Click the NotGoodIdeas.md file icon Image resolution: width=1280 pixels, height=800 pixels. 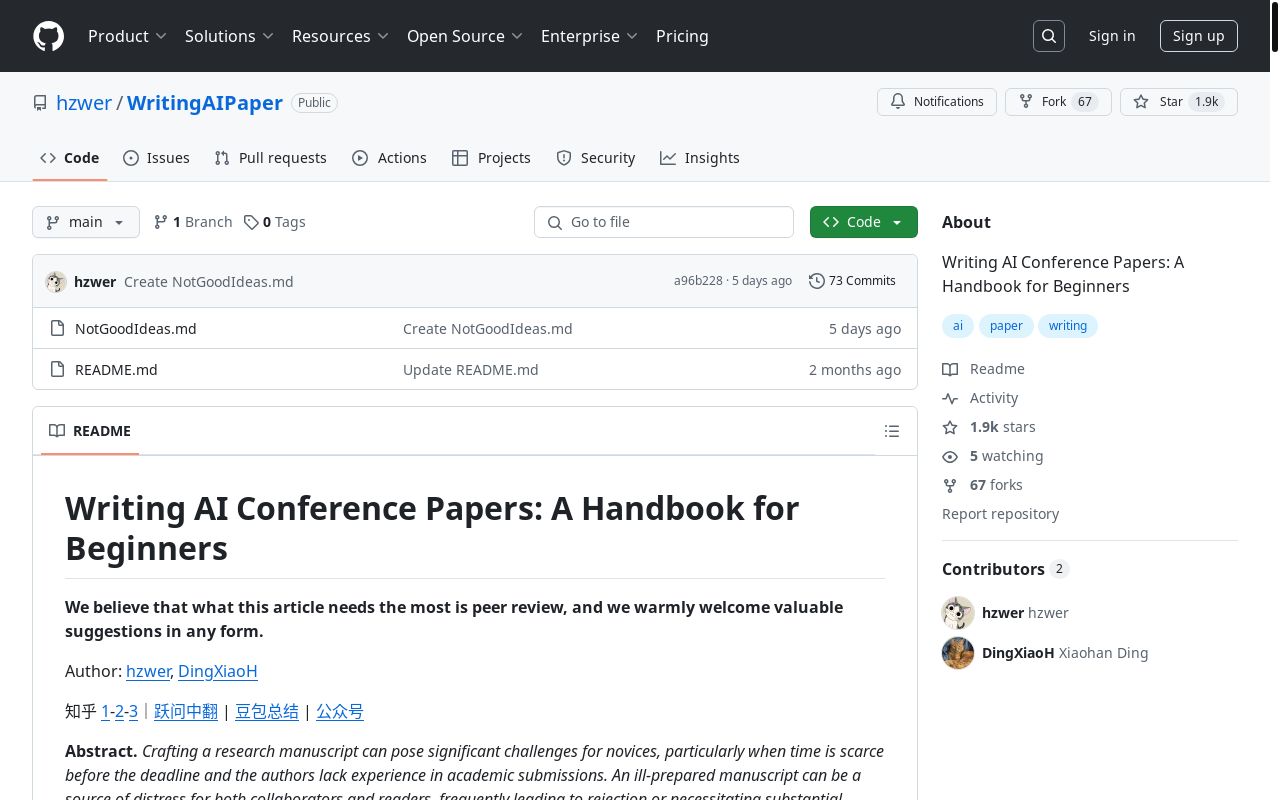click(x=56, y=329)
